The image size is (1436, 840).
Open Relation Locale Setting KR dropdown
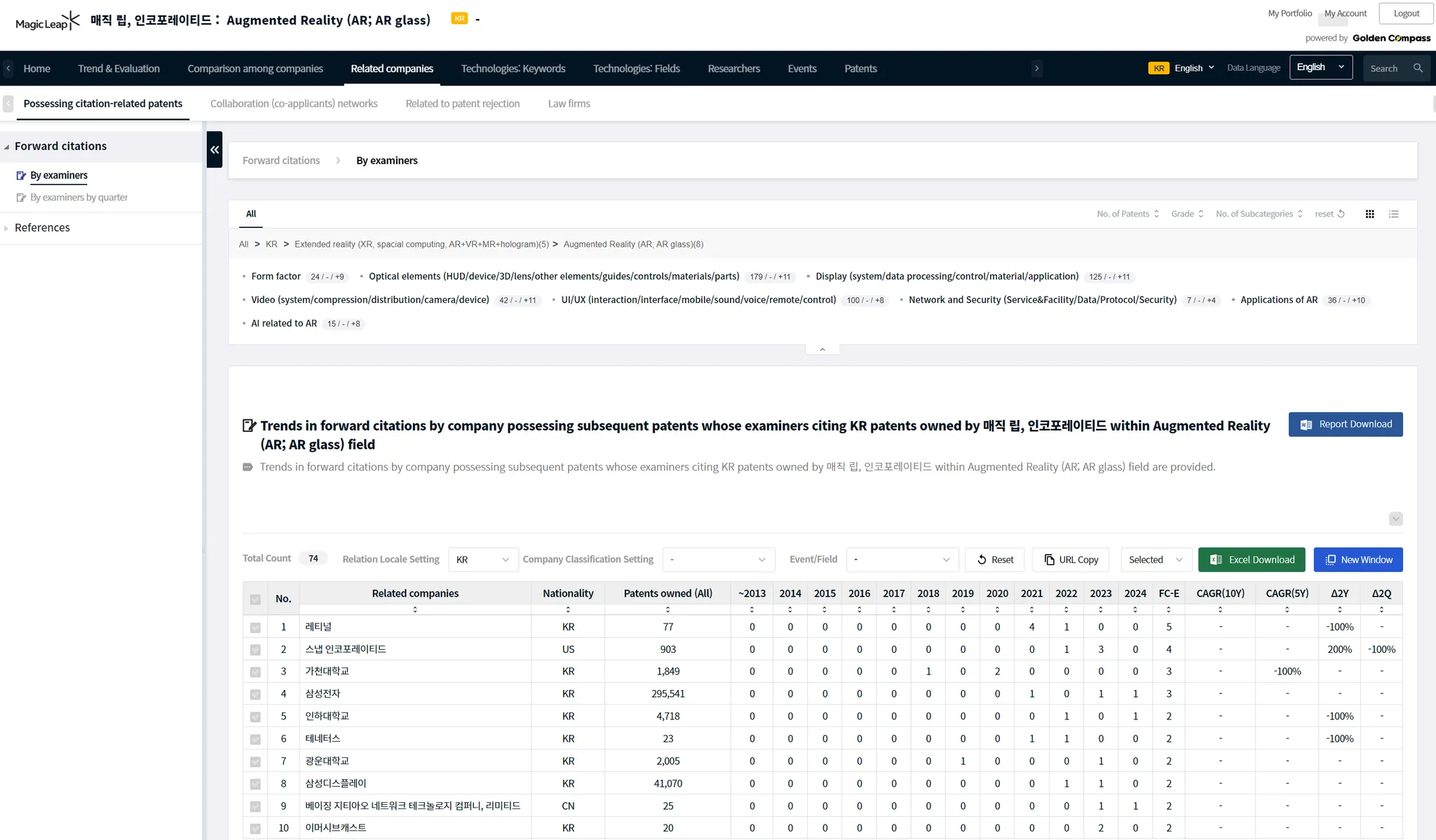pos(483,560)
